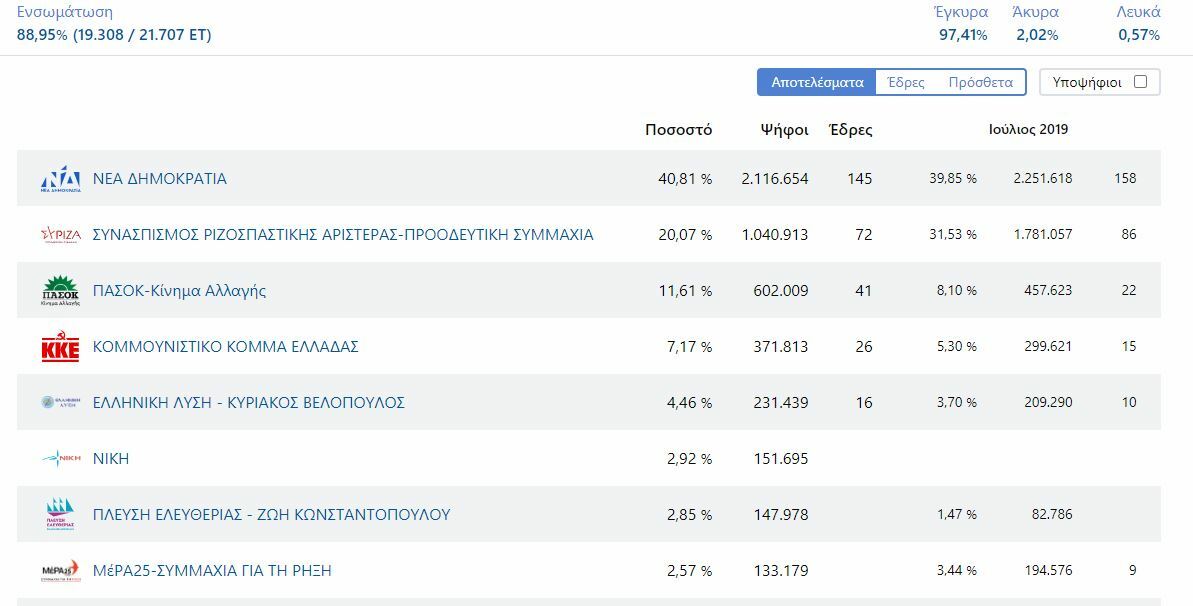The height and width of the screenshot is (606, 1193).
Task: Click the Ελληνική Λύση round logo
Action: point(60,403)
